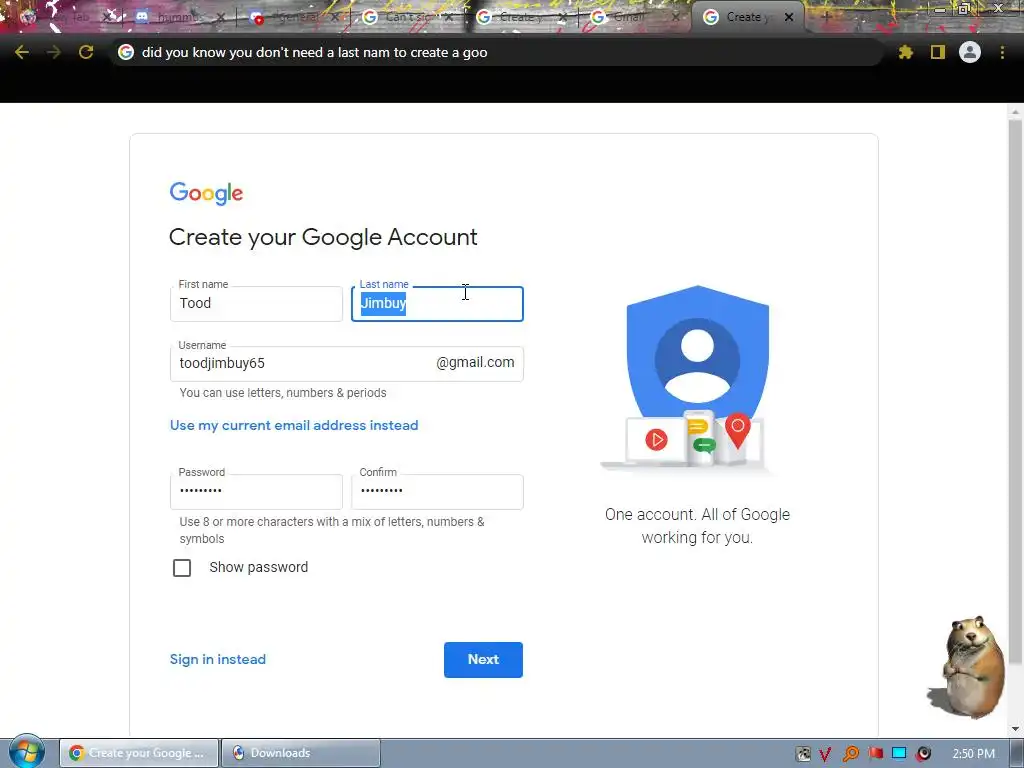Click the scrollbar up arrow
This screenshot has height=768, width=1024.
pos(1015,112)
